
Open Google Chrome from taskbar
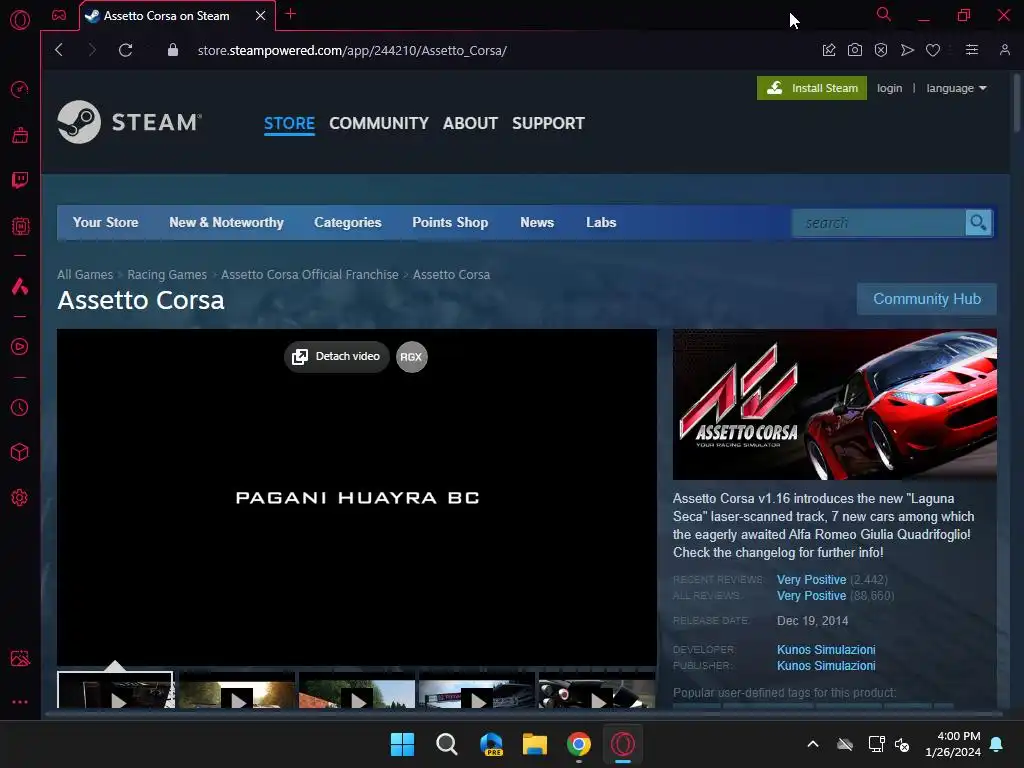click(x=579, y=744)
